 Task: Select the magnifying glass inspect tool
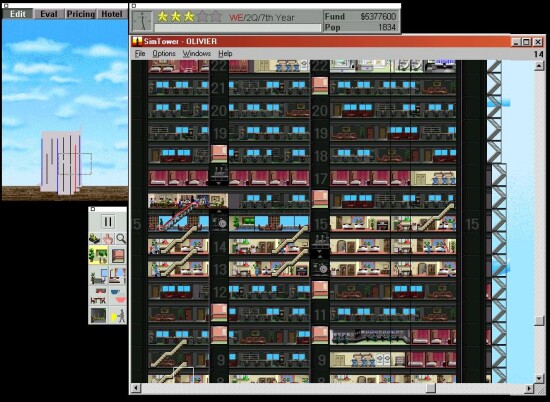[x=121, y=239]
